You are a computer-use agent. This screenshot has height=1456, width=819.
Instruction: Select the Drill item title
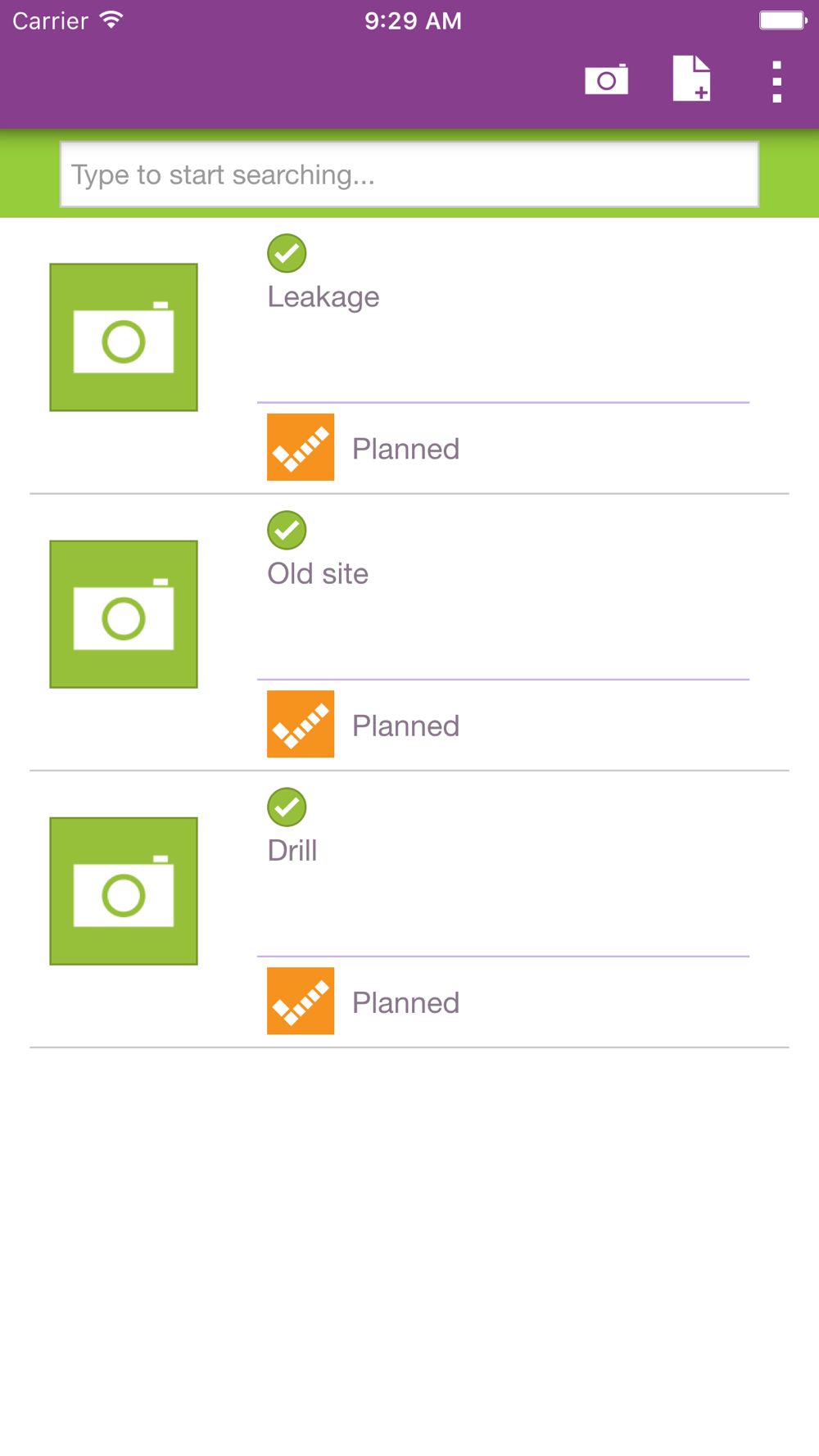click(x=292, y=850)
